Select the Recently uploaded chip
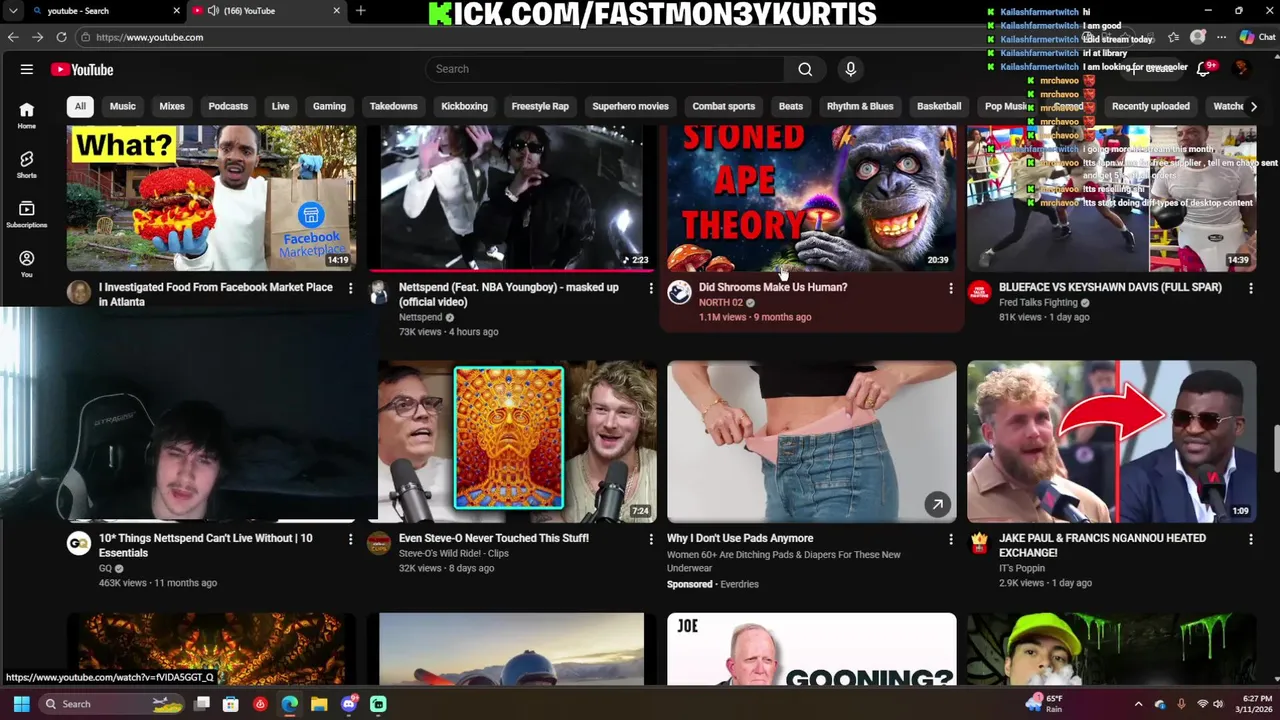 click(1151, 106)
